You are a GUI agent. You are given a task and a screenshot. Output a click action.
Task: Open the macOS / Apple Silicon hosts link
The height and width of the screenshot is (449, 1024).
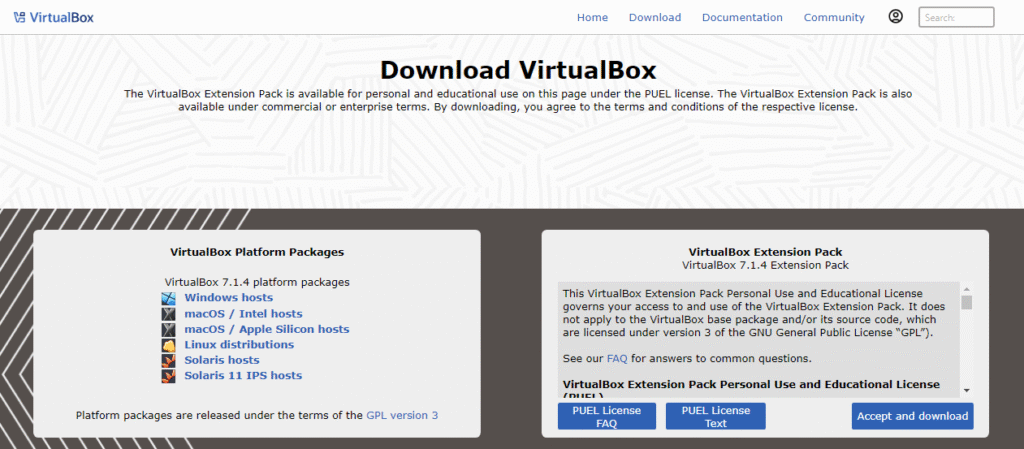267,330
